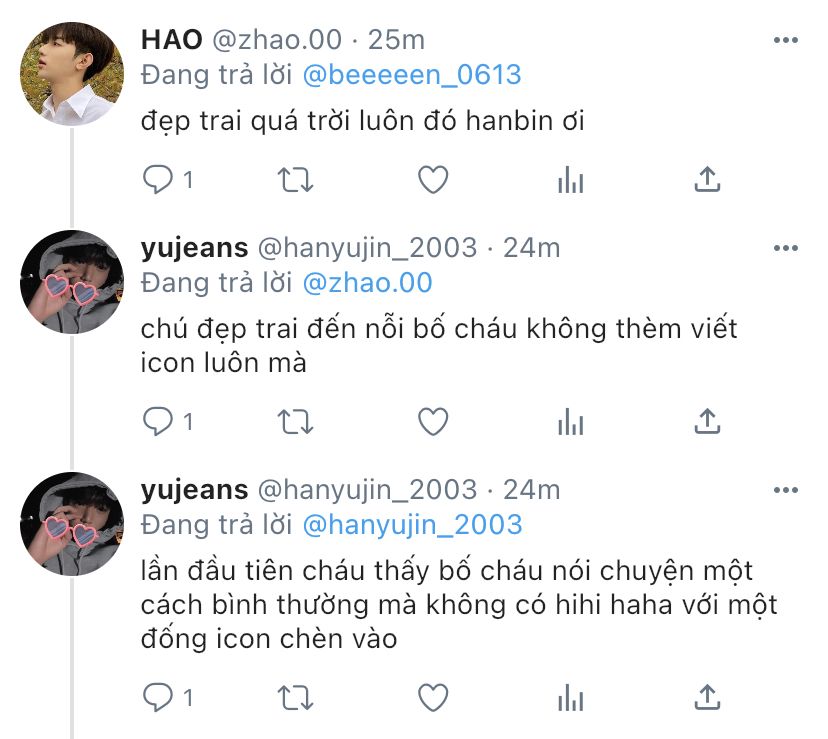
Task: Like yujeans' tweet replying to @hanyujin_2003
Action: pos(433,697)
